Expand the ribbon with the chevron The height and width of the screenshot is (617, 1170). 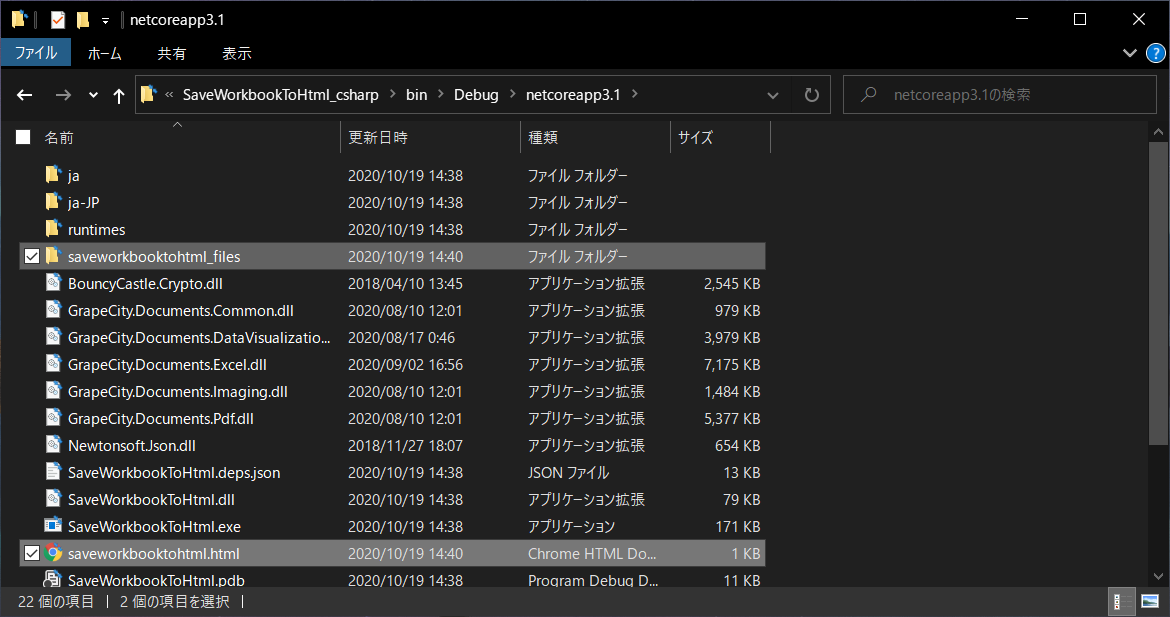point(1129,53)
